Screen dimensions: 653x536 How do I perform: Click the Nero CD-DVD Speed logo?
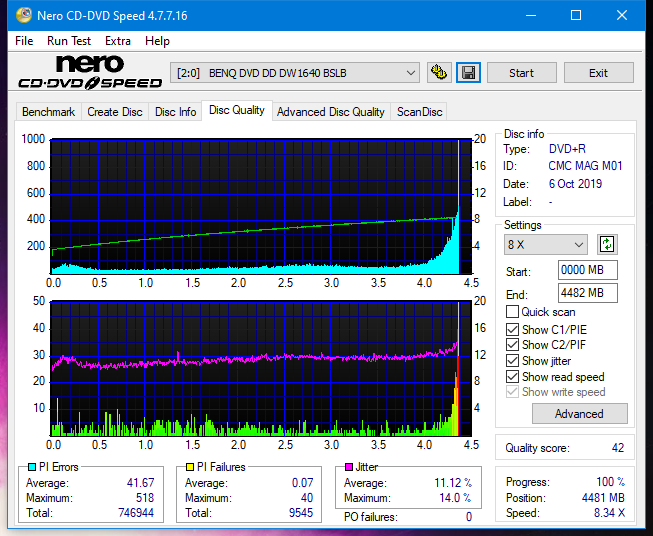click(x=90, y=72)
